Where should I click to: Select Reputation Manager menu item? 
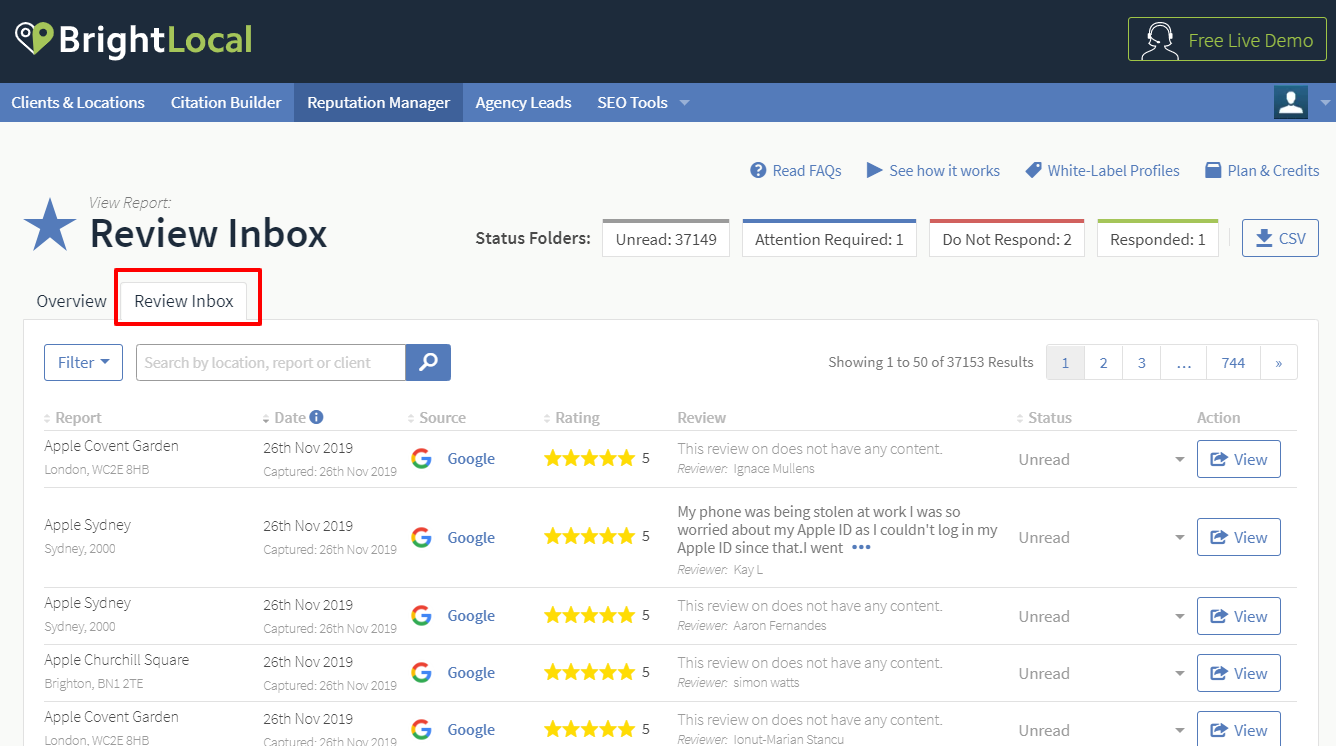click(378, 102)
